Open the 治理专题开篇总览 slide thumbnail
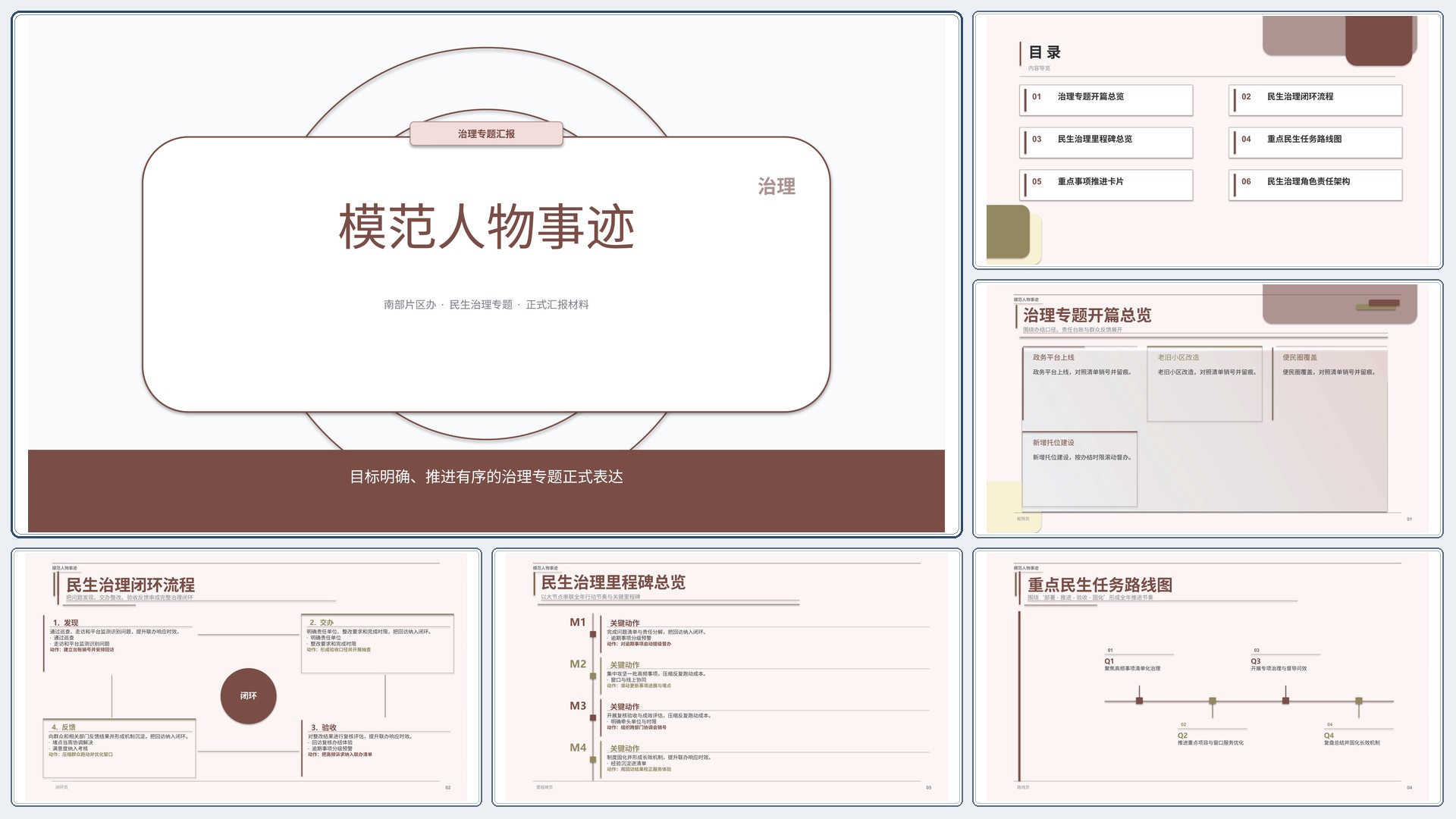This screenshot has height=819, width=1456. coord(1207,409)
